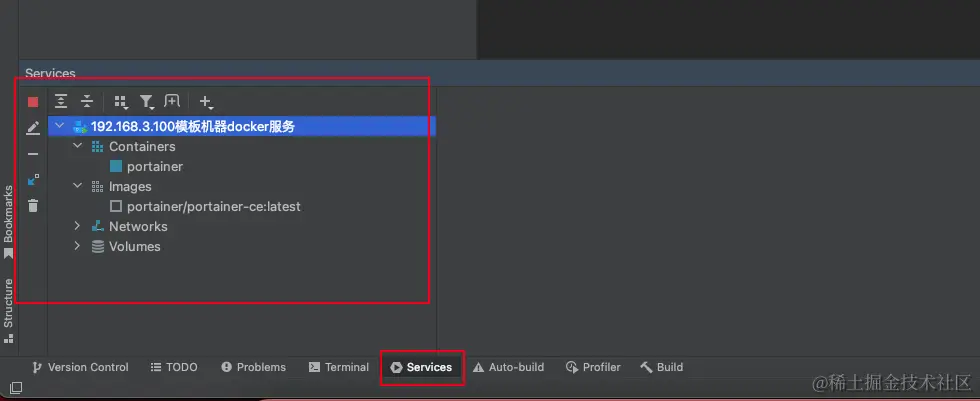
Task: Click the portainer-ce image square icon
Action: pos(116,207)
